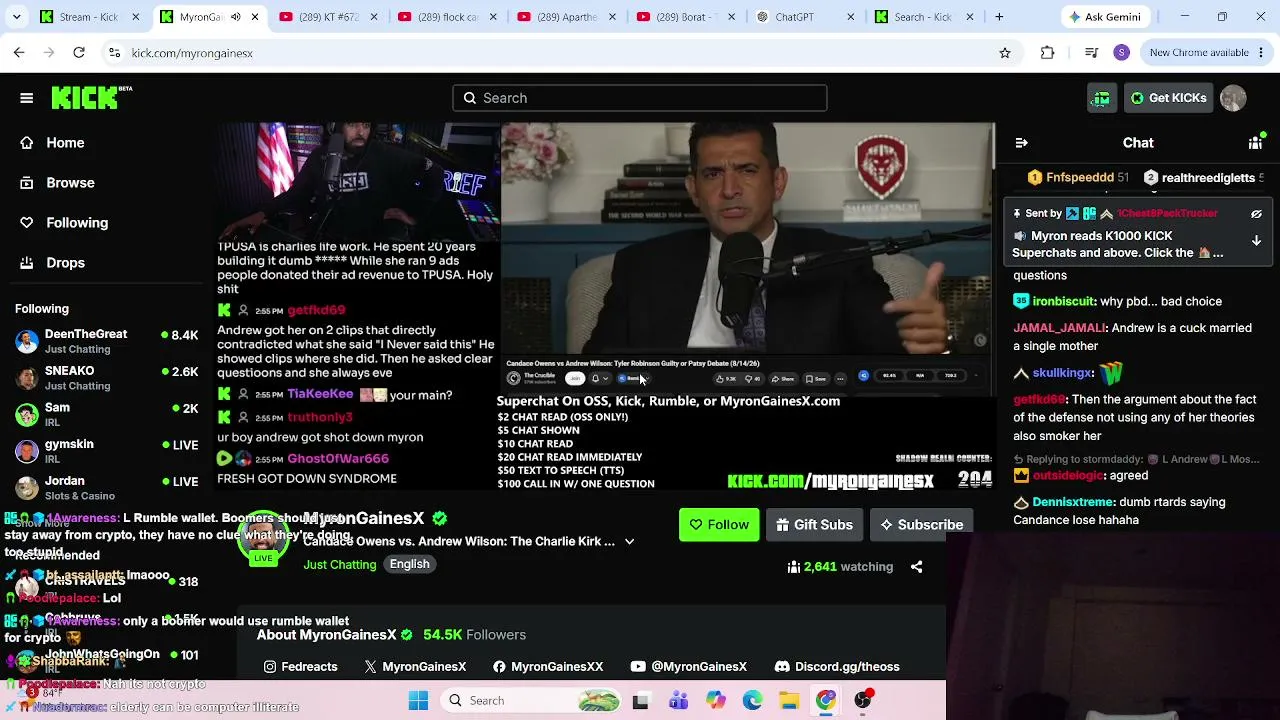Open SNEAKO followed channel
This screenshot has width=1280, height=720.
pyautogui.click(x=106, y=378)
